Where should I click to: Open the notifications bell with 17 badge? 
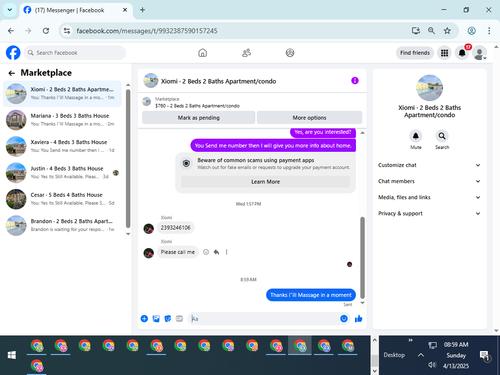click(x=462, y=53)
